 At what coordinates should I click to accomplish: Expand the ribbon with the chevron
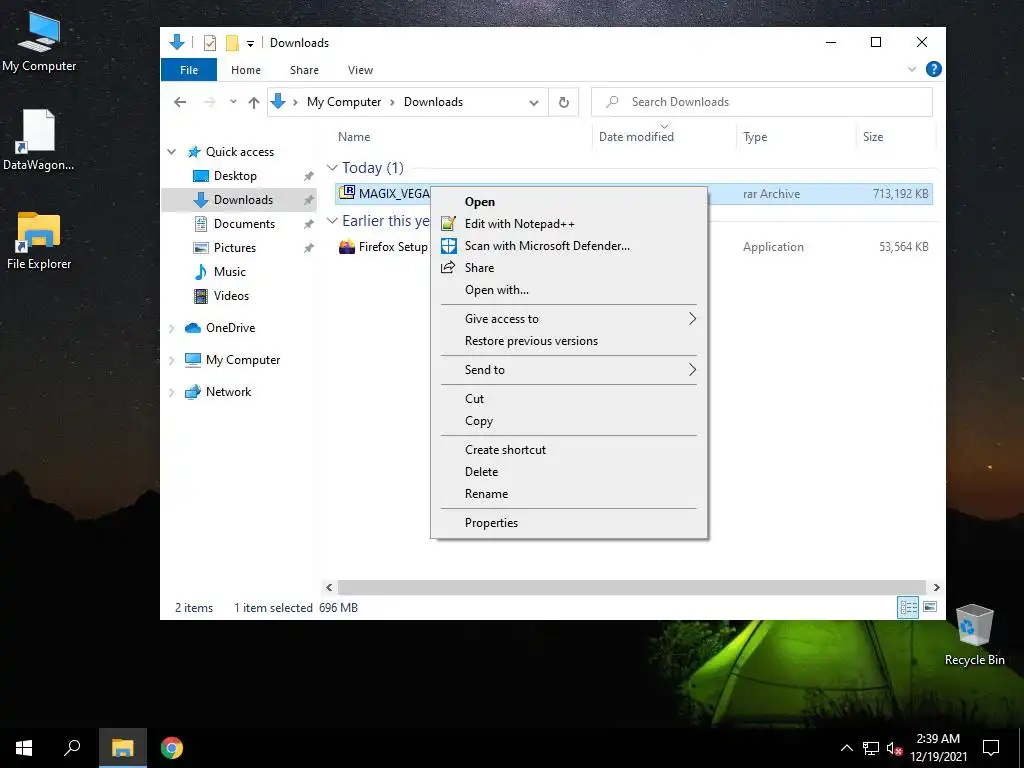click(912, 69)
